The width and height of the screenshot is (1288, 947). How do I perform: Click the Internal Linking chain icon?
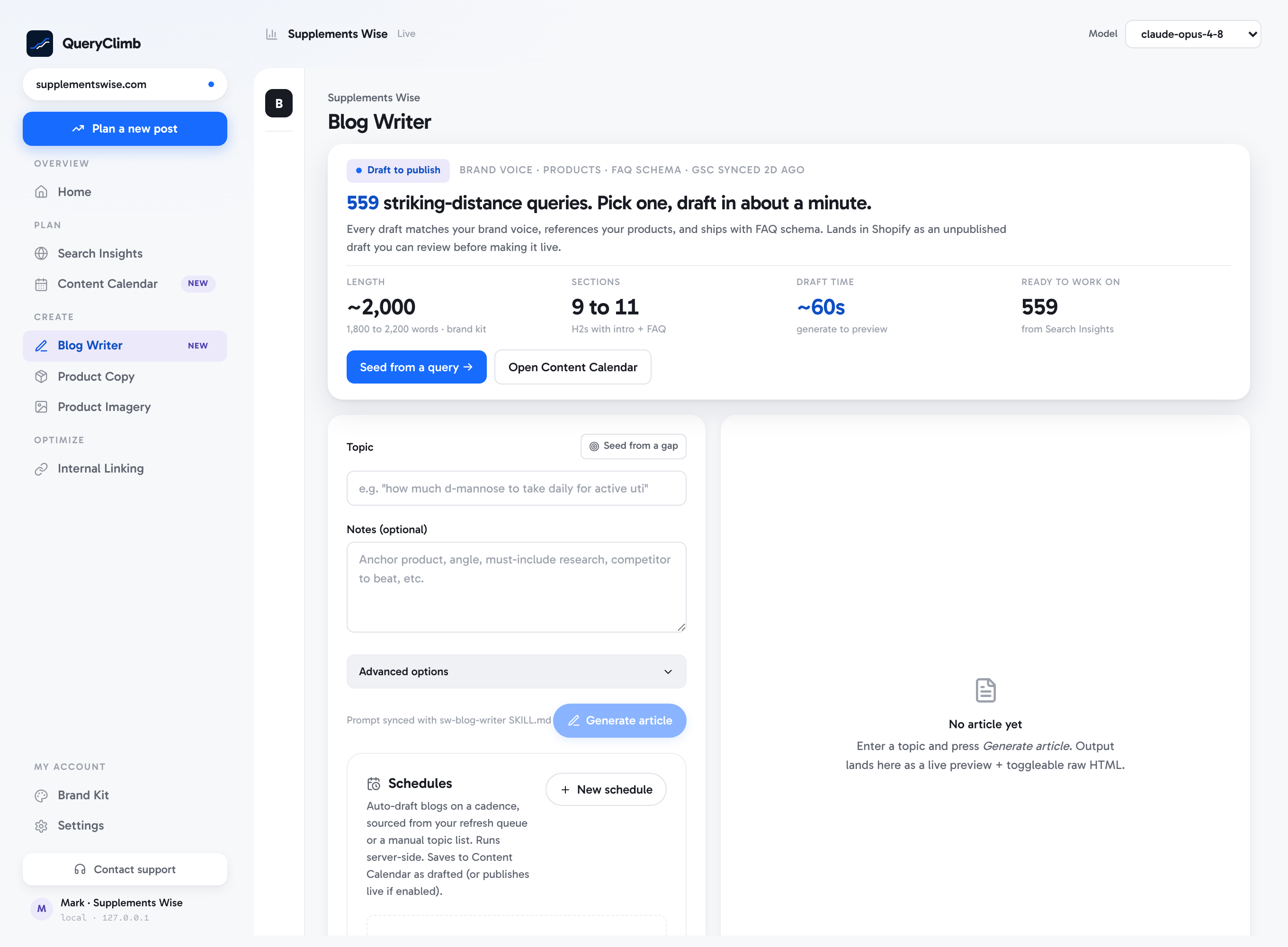[x=41, y=469]
